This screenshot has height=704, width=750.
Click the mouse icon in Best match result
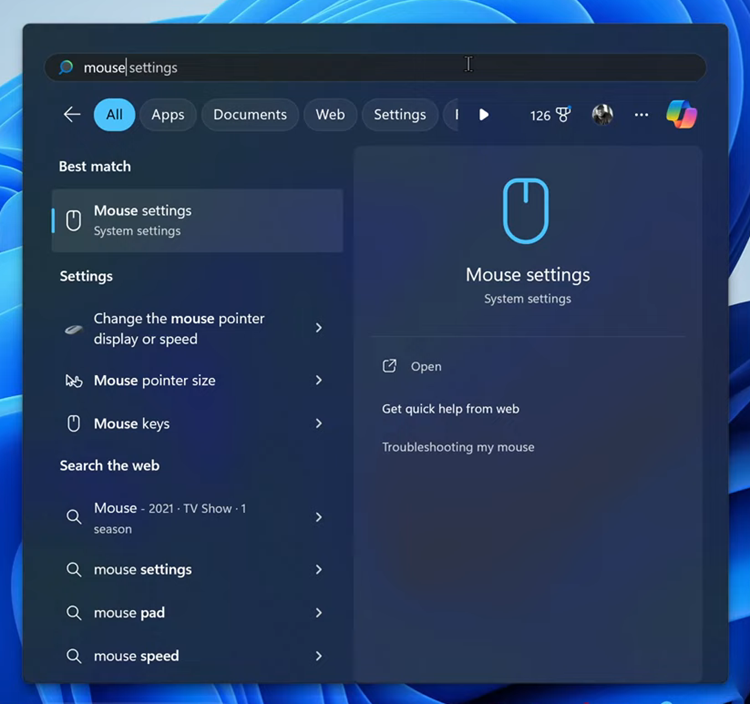tap(74, 221)
